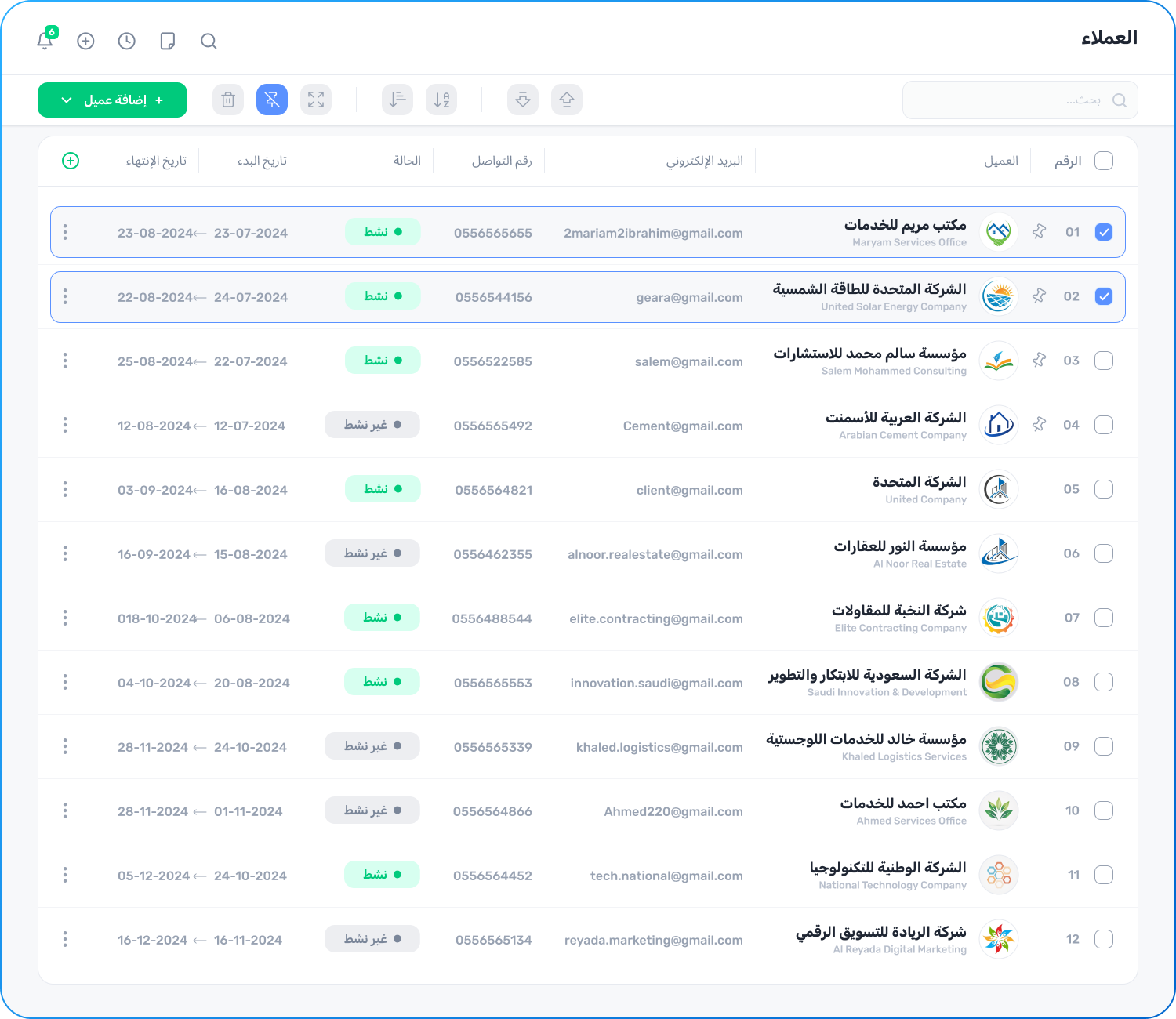Toggle the select-all checkbox in table header
Viewport: 1176px width, 1019px height.
1103,161
